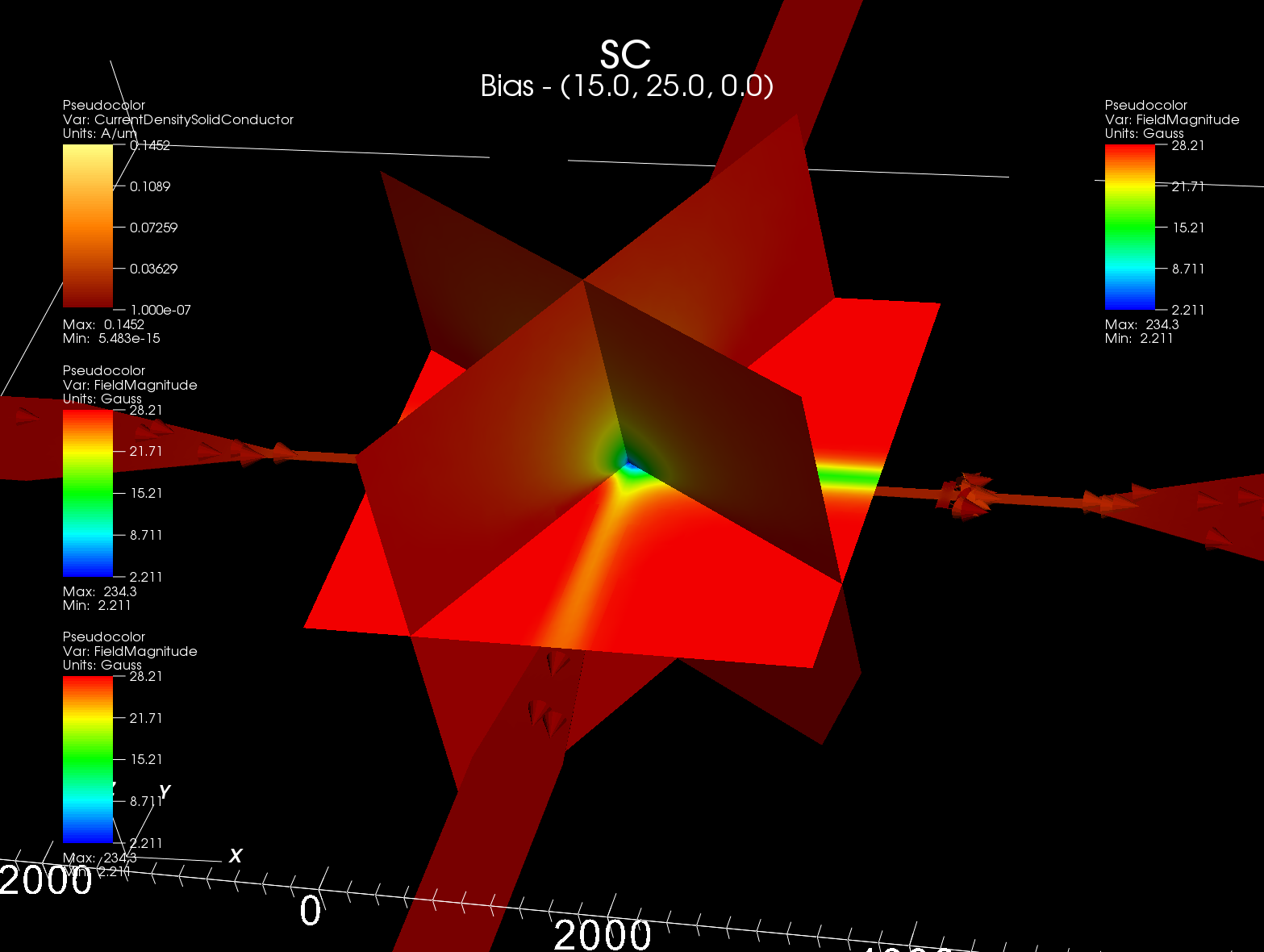Click the "Max: 0.1452" legend text

(x=103, y=324)
